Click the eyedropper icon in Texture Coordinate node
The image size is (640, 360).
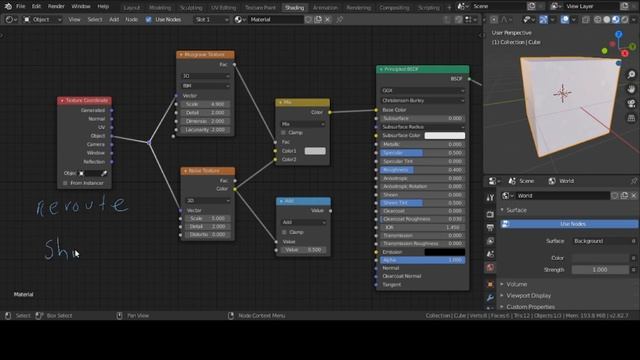click(x=104, y=173)
